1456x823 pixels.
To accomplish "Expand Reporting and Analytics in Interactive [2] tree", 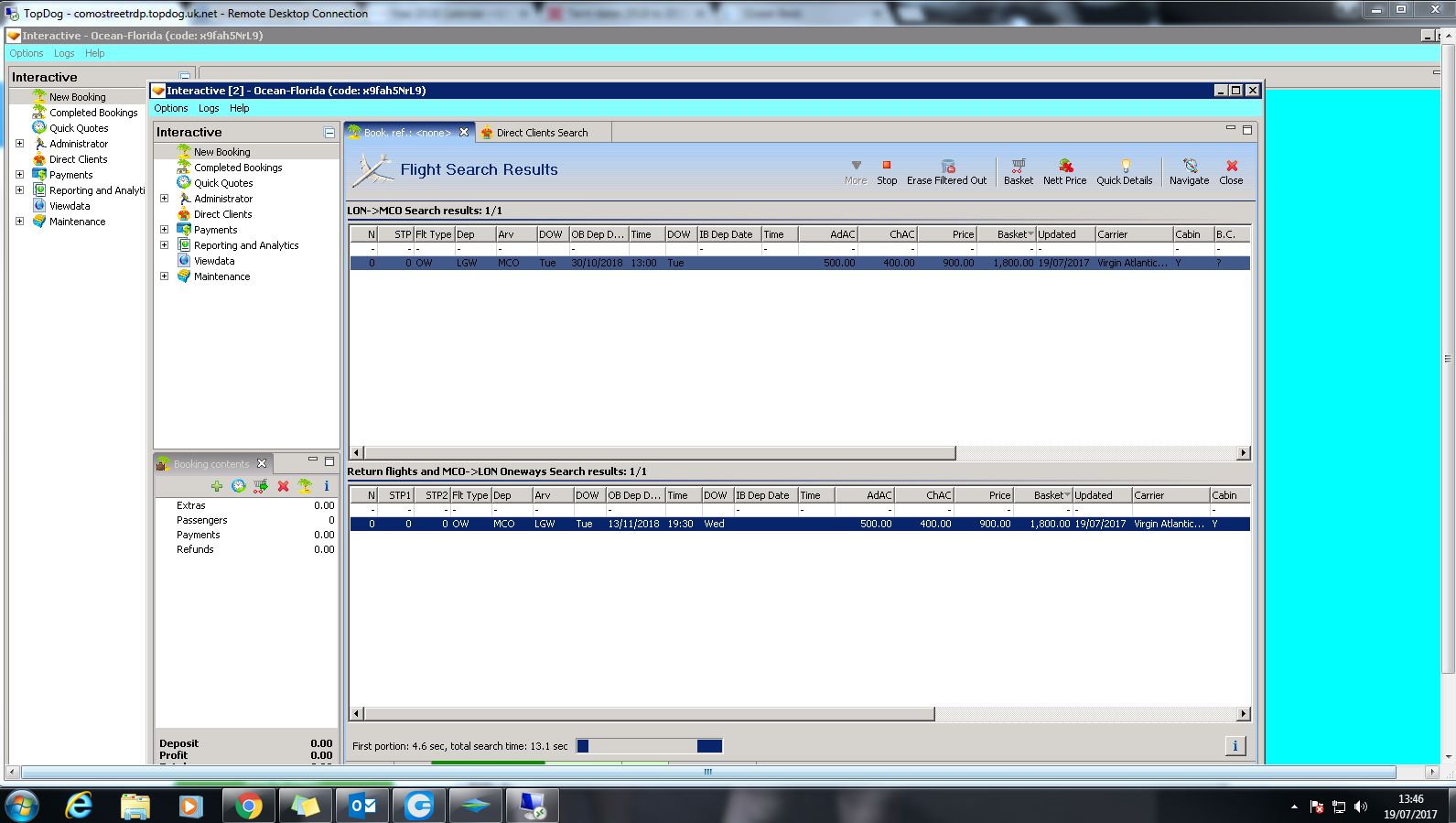I will point(164,245).
